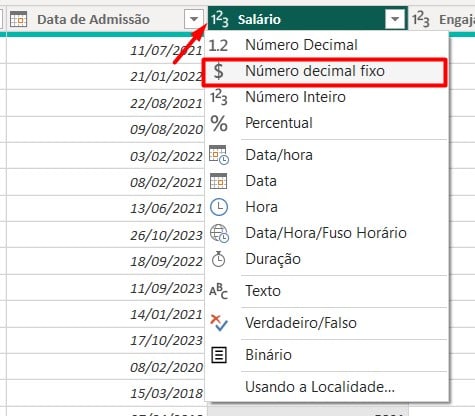Viewport: 475px width, 416px height.
Task: Click the calendar-clock icon for Data/hora
Action: (219, 155)
